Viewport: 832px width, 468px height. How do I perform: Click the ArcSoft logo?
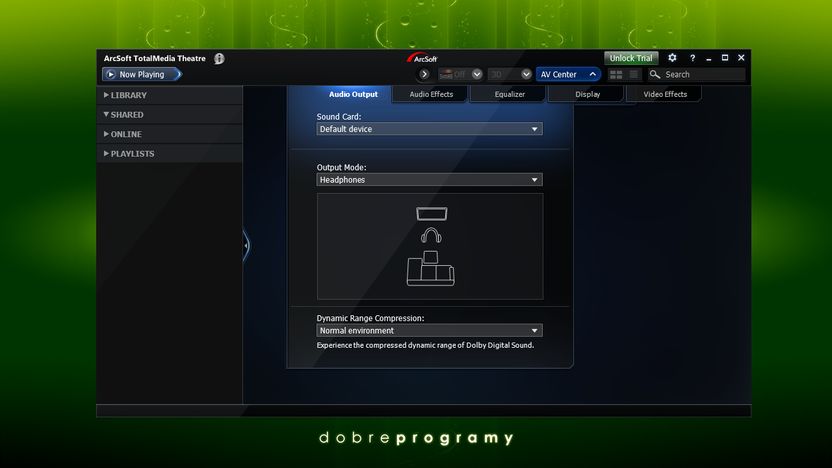point(422,58)
